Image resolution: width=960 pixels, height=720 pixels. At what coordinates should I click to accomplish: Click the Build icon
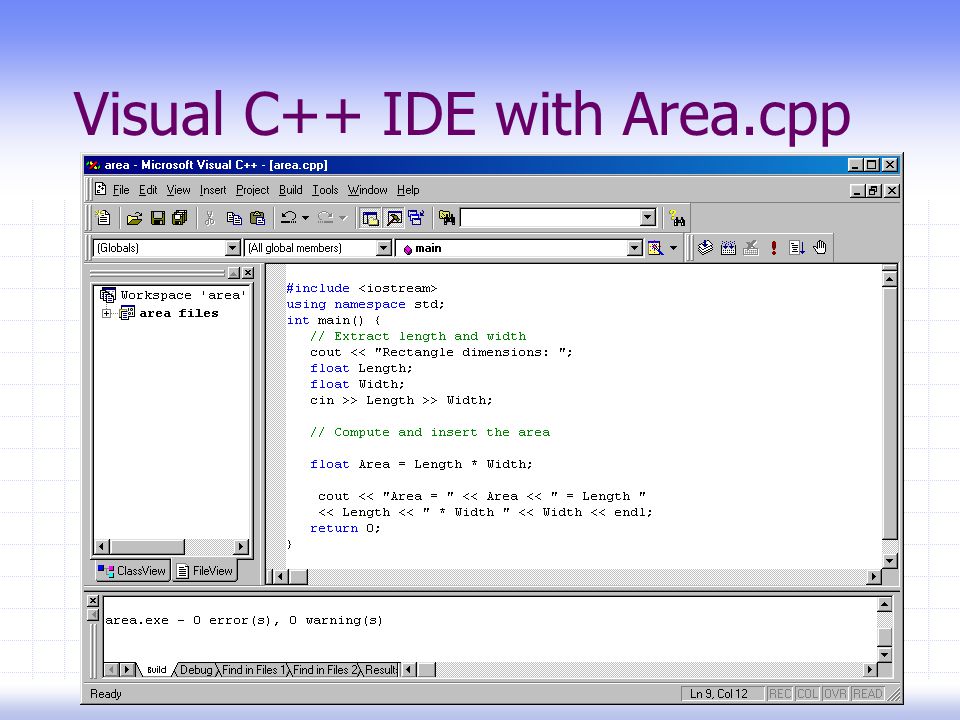click(x=728, y=247)
